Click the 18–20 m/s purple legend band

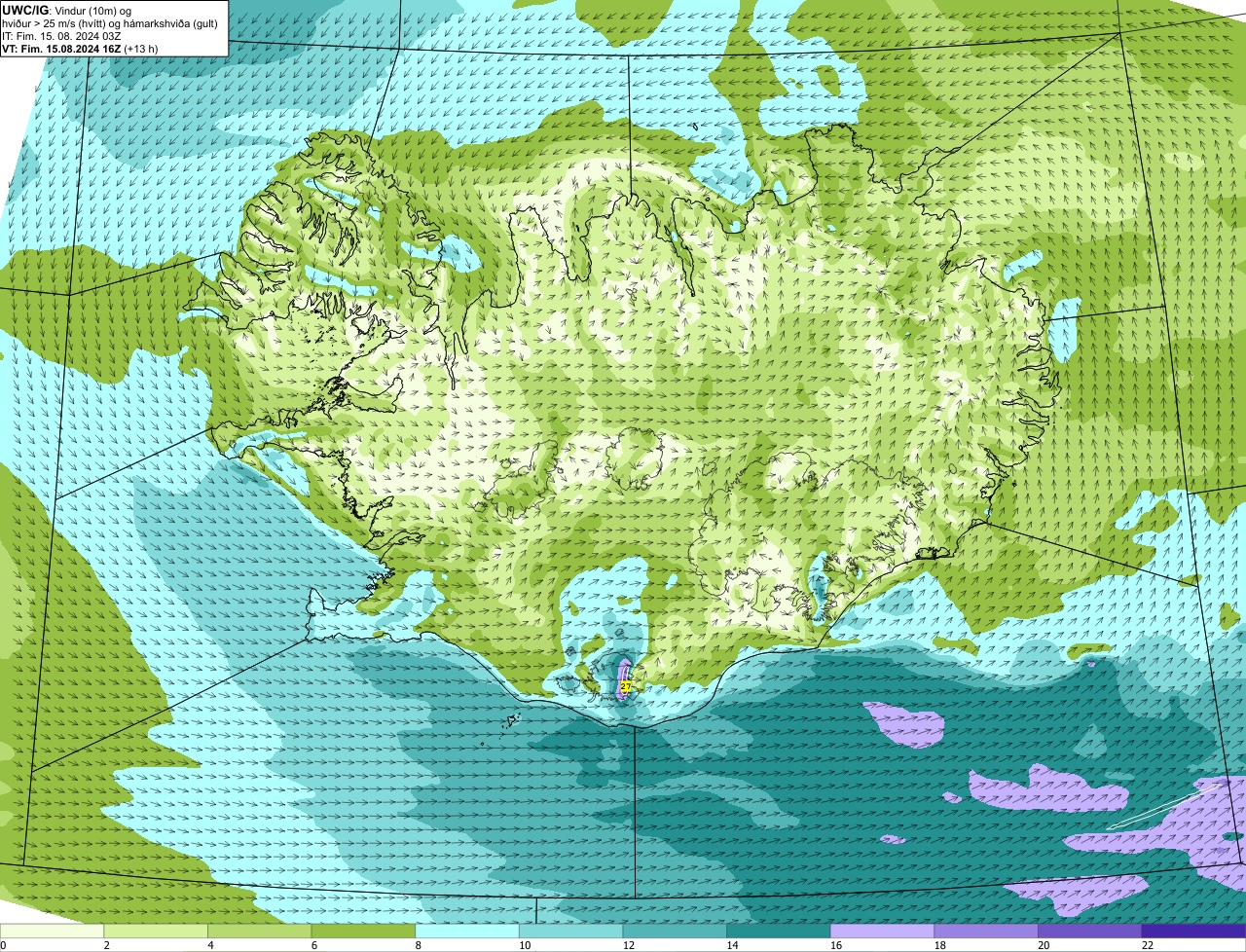click(986, 931)
